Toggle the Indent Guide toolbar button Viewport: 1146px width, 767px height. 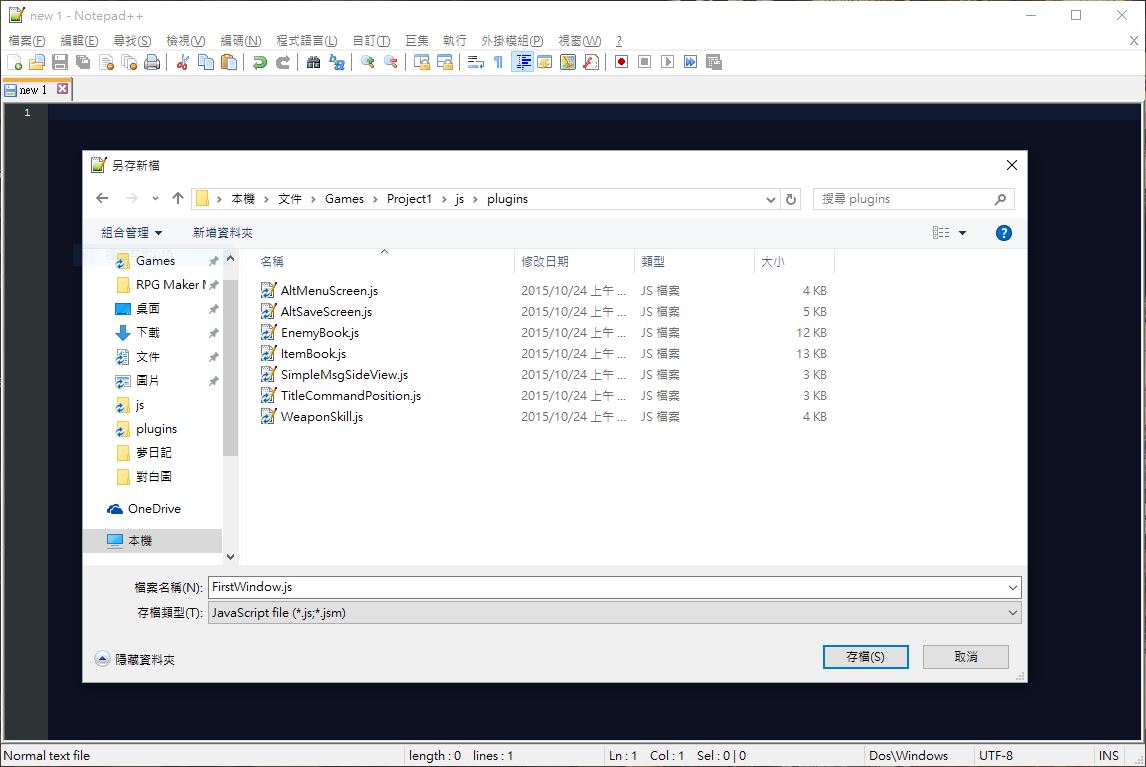point(522,62)
